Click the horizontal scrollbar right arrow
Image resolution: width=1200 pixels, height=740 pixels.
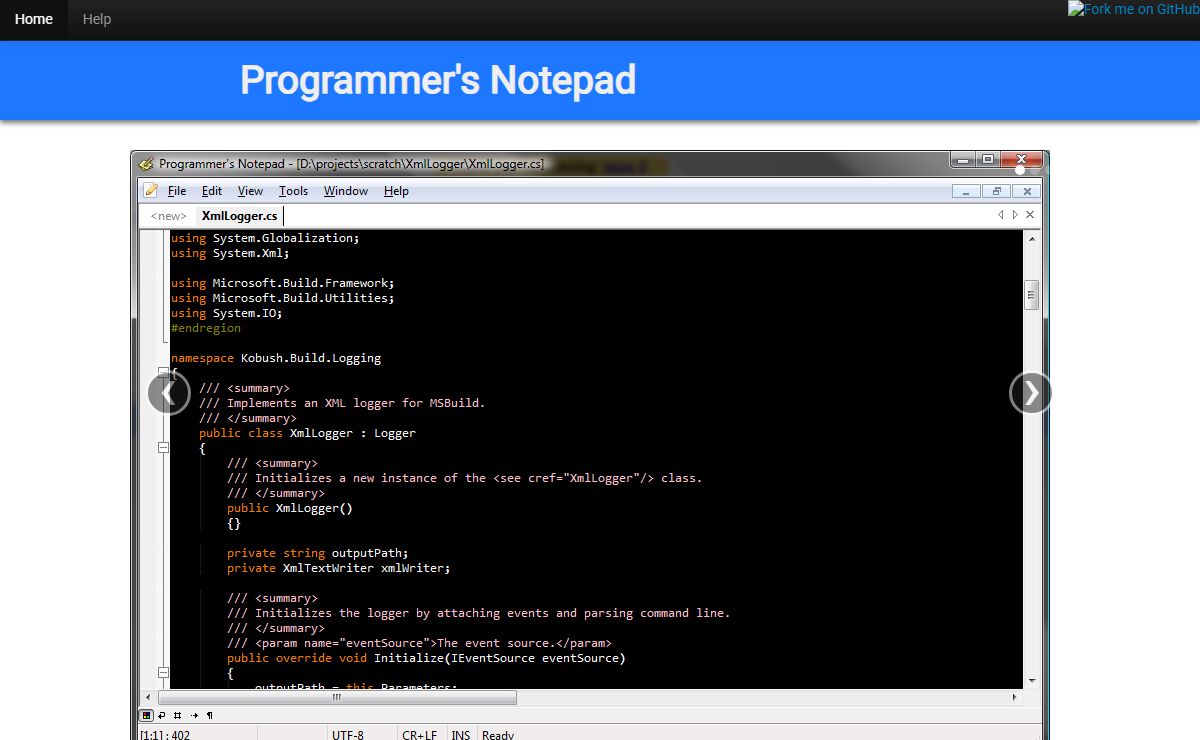click(1014, 697)
